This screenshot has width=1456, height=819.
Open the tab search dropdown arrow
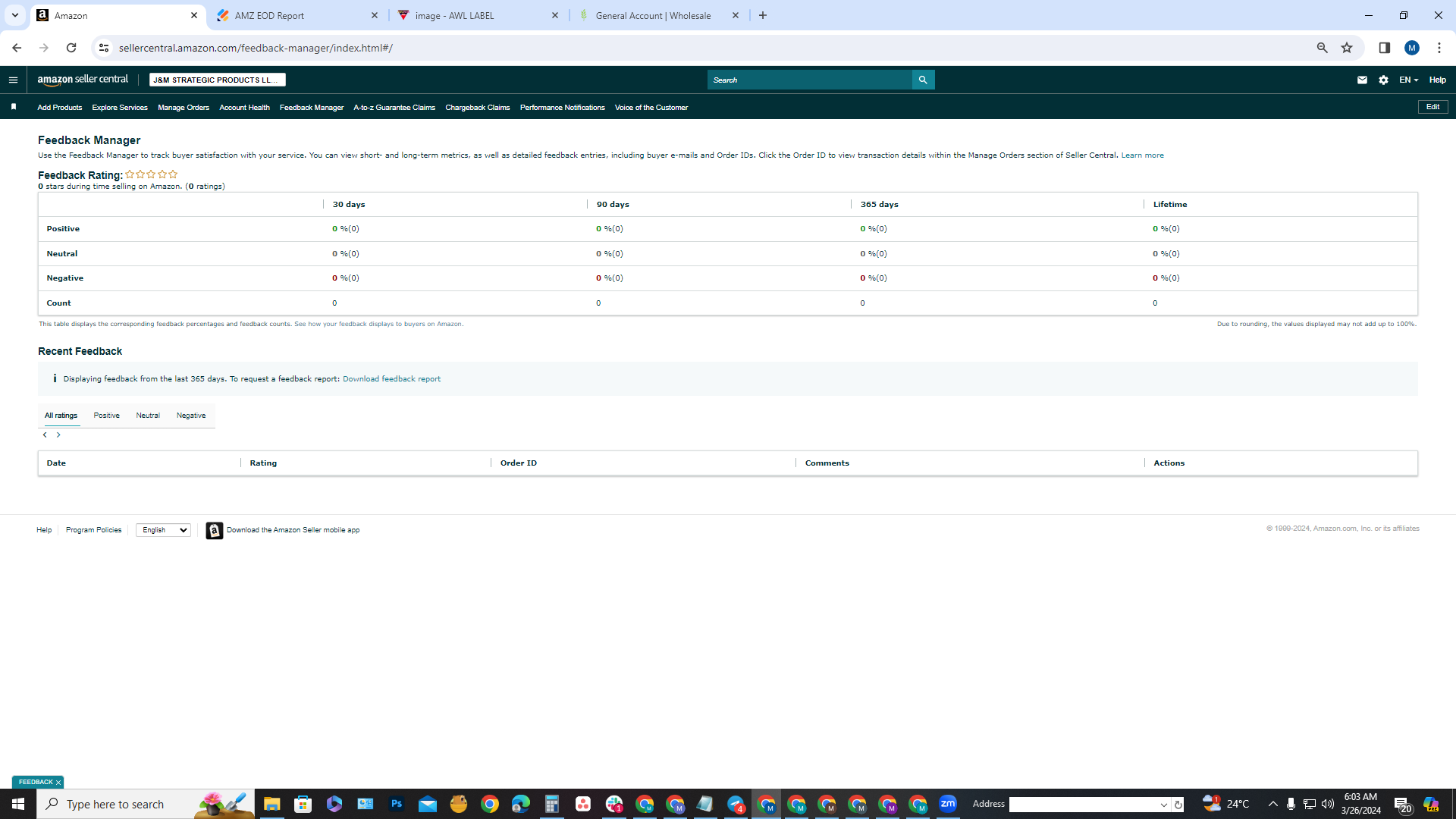click(x=14, y=15)
